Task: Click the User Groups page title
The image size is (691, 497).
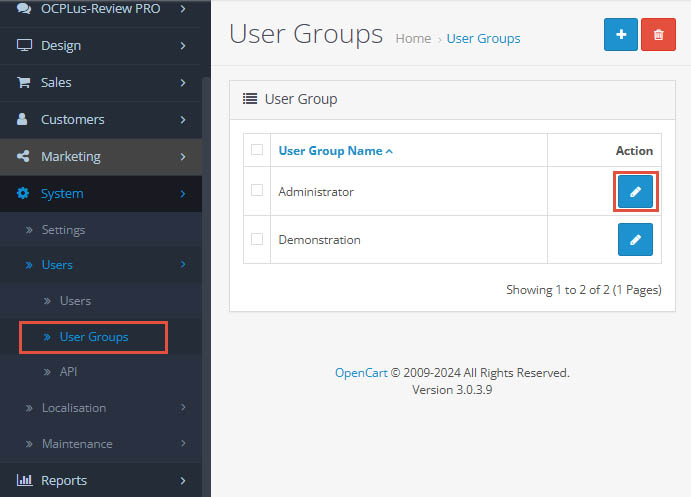Action: [x=306, y=34]
